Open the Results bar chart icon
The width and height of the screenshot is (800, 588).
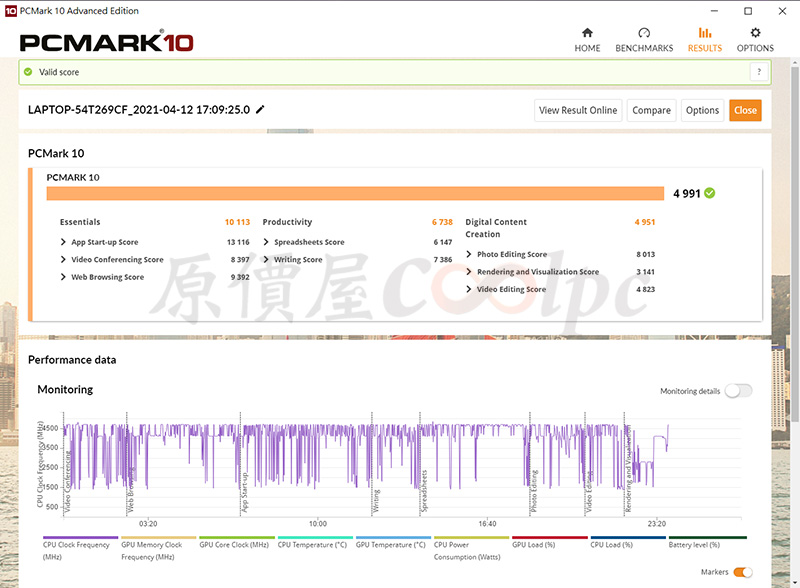point(705,33)
